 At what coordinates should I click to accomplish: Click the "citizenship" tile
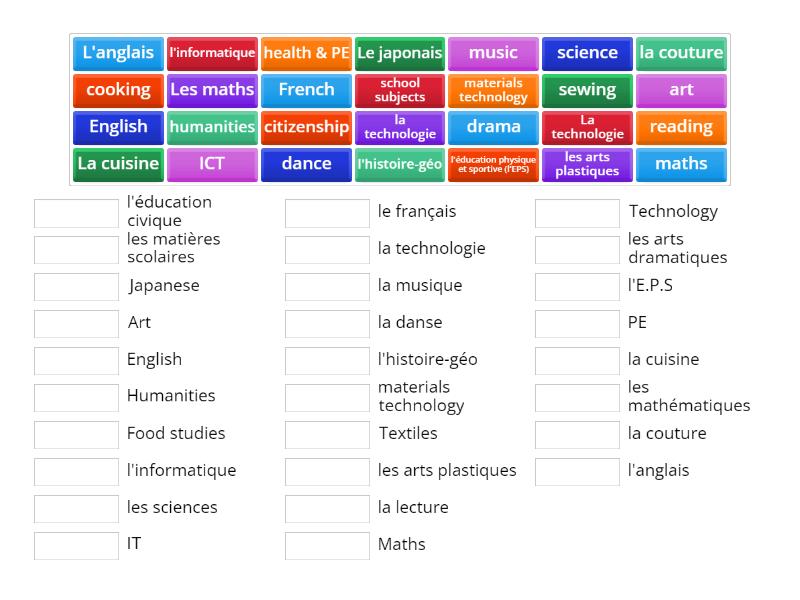(306, 127)
